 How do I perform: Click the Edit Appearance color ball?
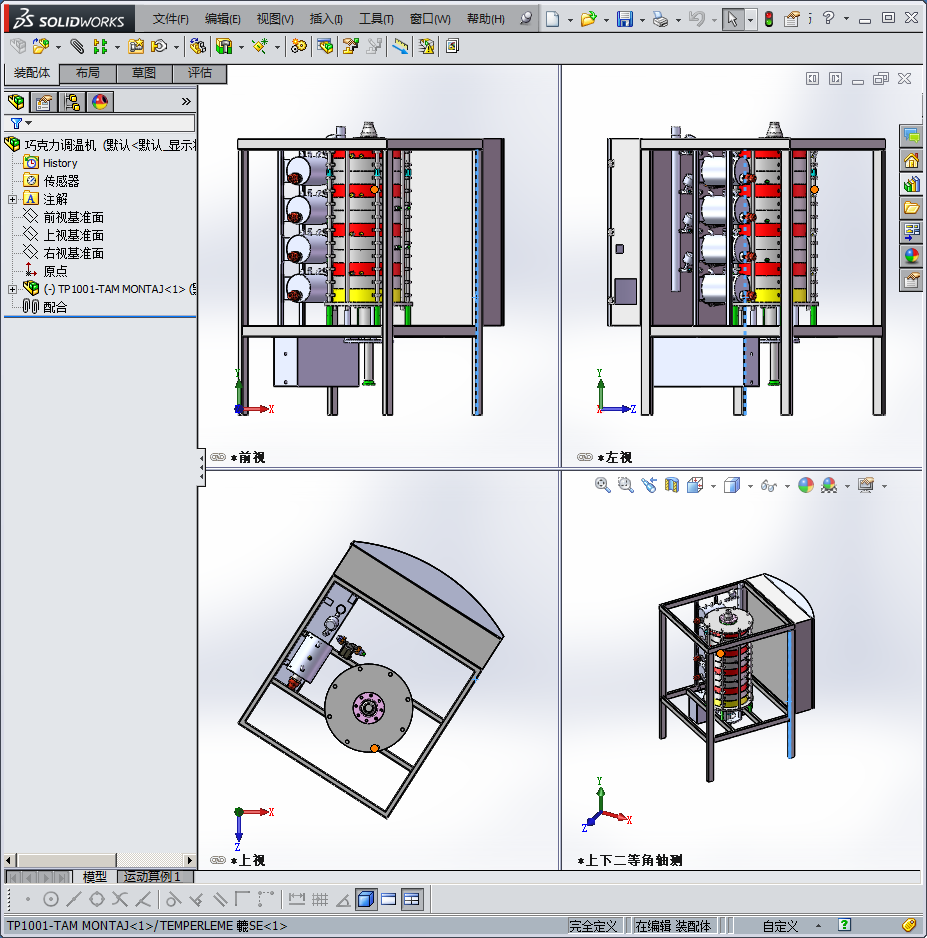pos(806,485)
